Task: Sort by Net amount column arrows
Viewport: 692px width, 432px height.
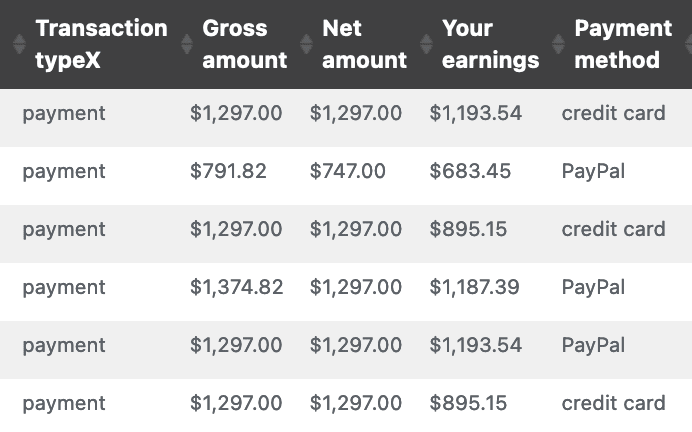Action: click(306, 44)
